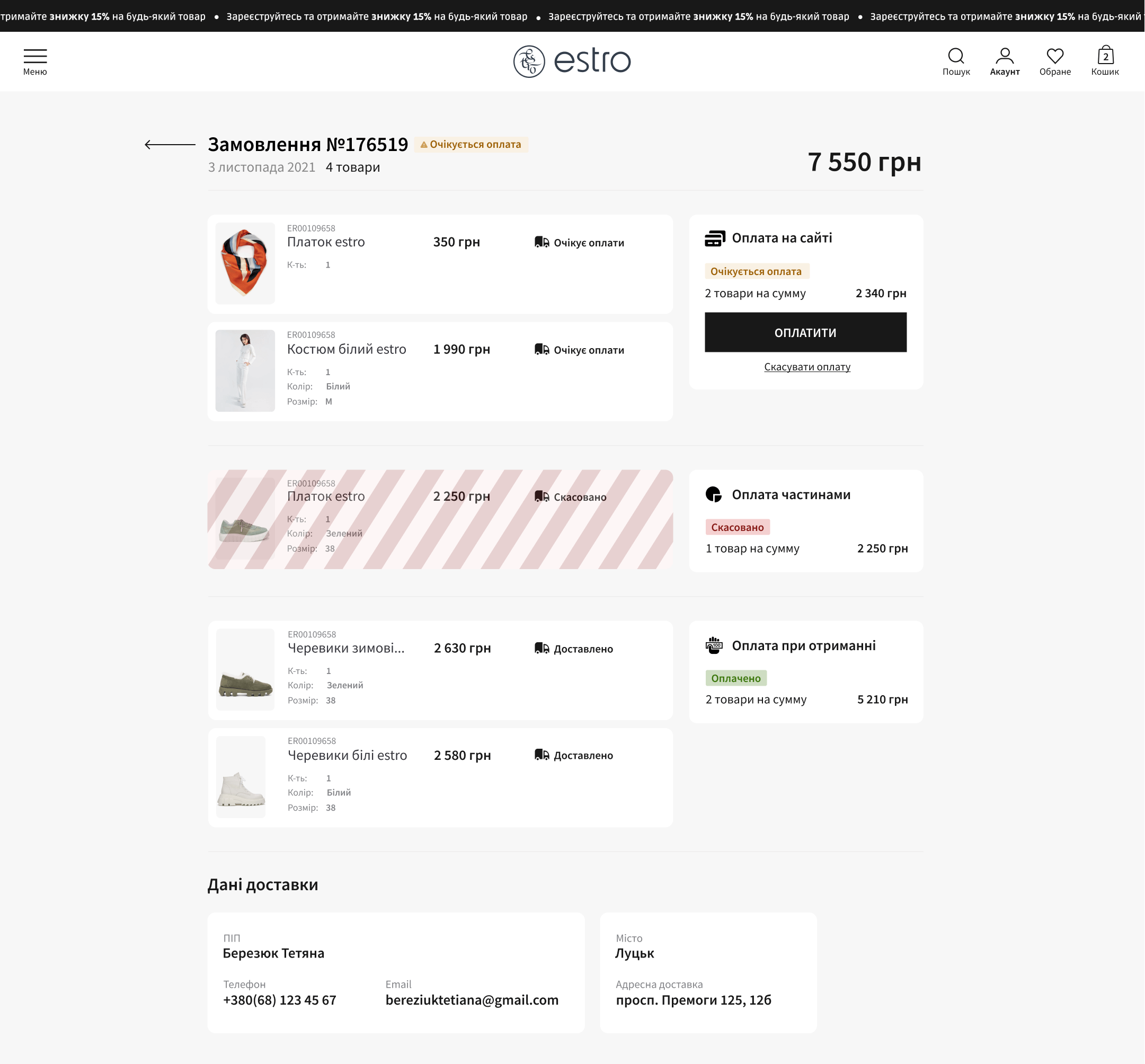Open the Костюм білий estro product name

347,349
